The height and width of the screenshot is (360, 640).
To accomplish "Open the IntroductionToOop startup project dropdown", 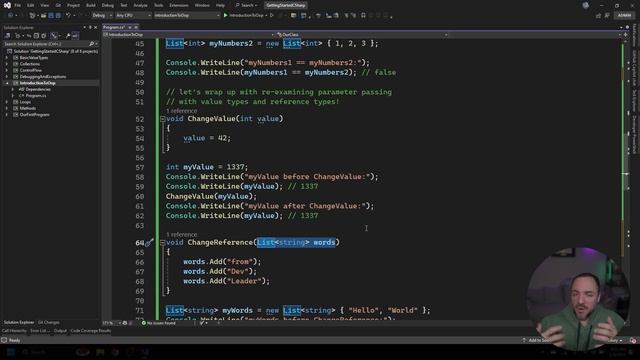I will (187, 16).
